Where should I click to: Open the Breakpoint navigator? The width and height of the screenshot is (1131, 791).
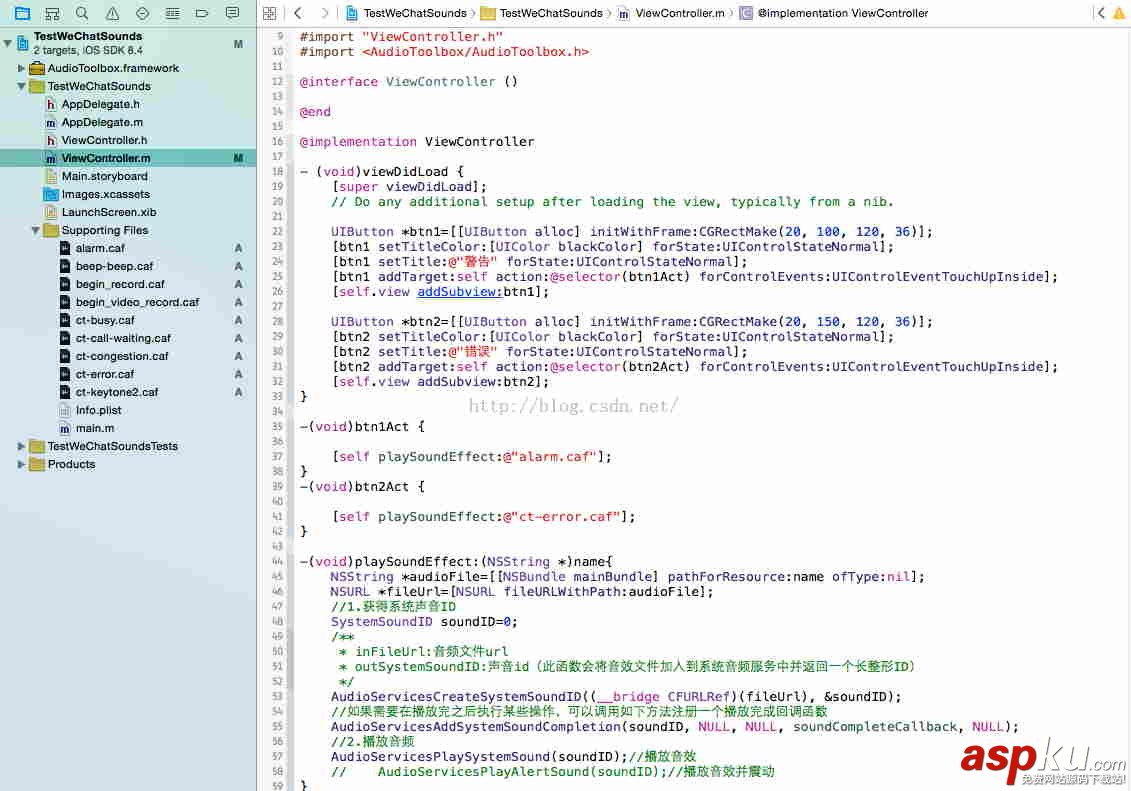point(202,13)
